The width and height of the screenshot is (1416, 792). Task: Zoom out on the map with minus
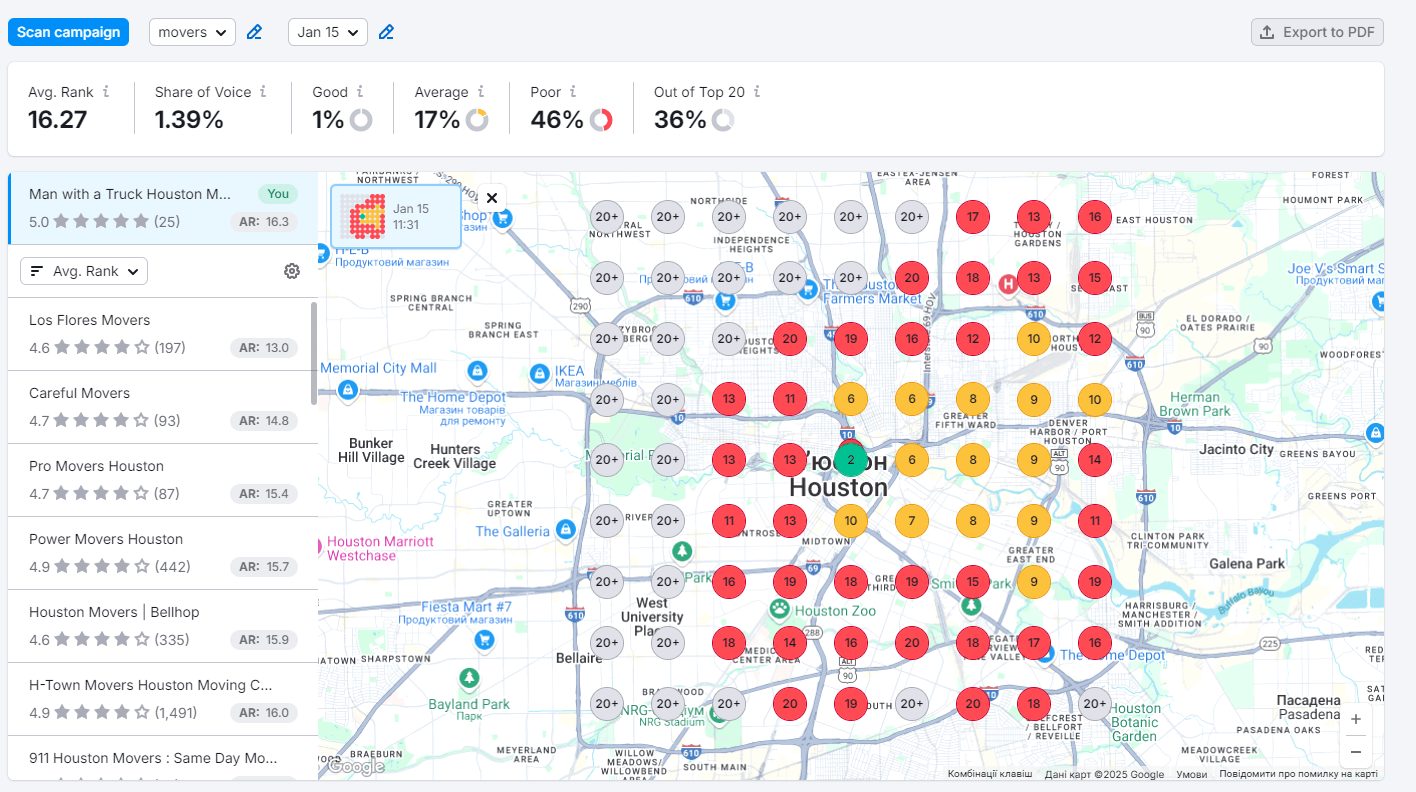click(x=1356, y=751)
